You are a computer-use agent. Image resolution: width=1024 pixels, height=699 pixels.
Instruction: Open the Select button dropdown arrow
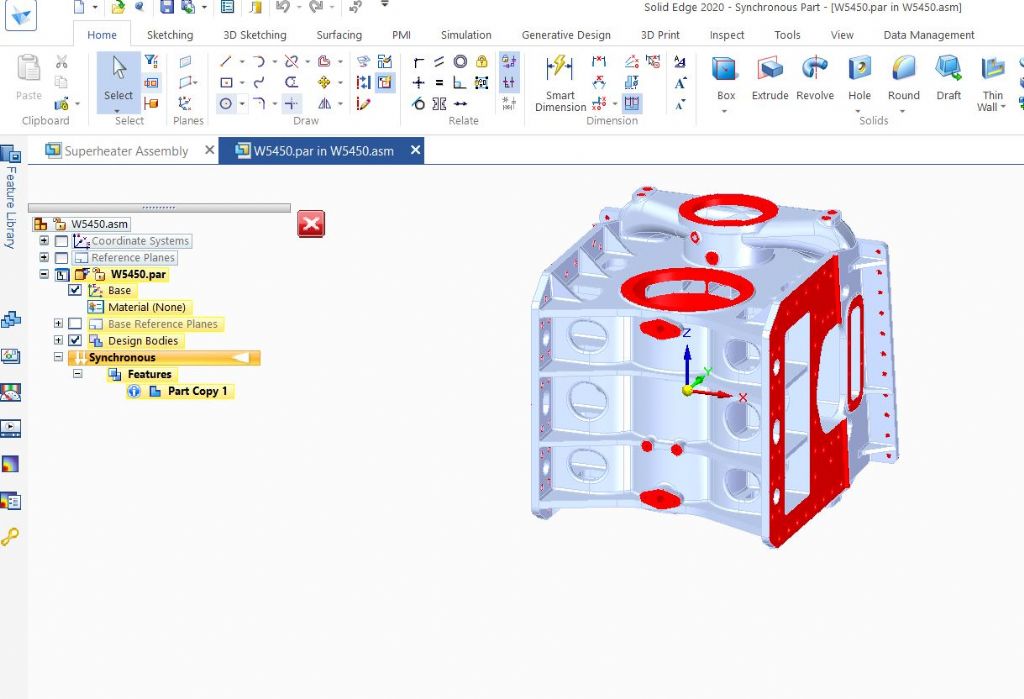point(118,109)
